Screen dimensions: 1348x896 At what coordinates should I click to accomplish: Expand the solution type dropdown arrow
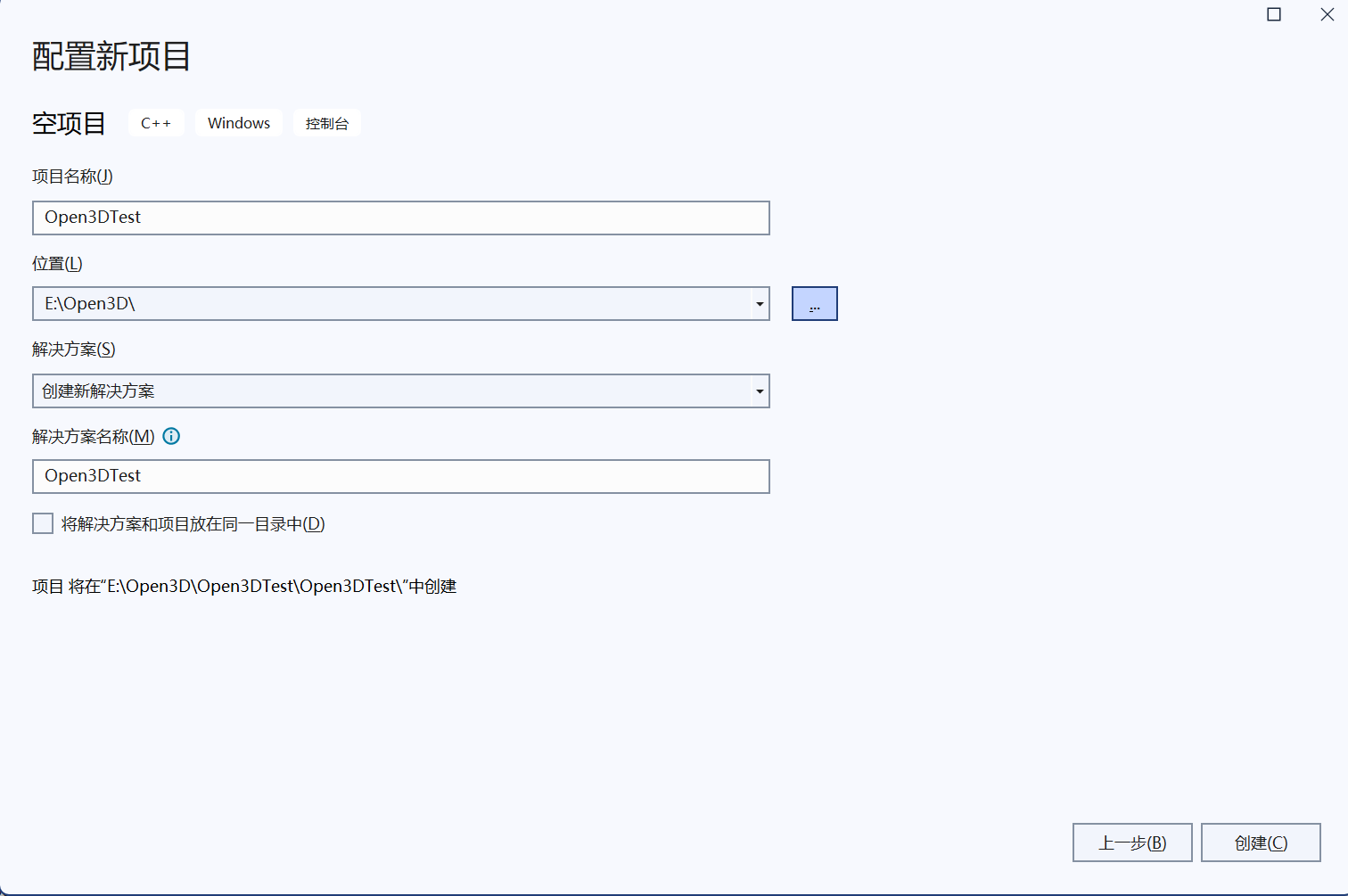pyautogui.click(x=760, y=390)
